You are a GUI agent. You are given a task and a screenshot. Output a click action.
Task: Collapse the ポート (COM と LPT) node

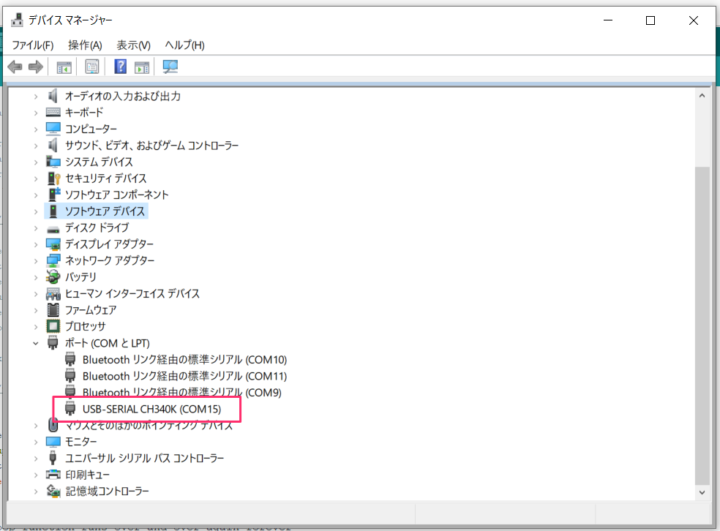click(x=36, y=343)
